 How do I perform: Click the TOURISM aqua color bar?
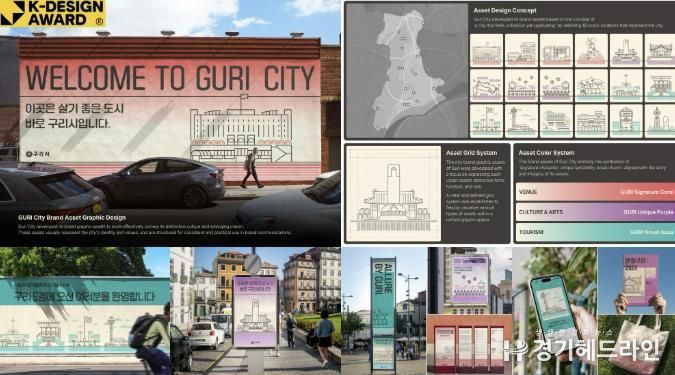tap(595, 232)
